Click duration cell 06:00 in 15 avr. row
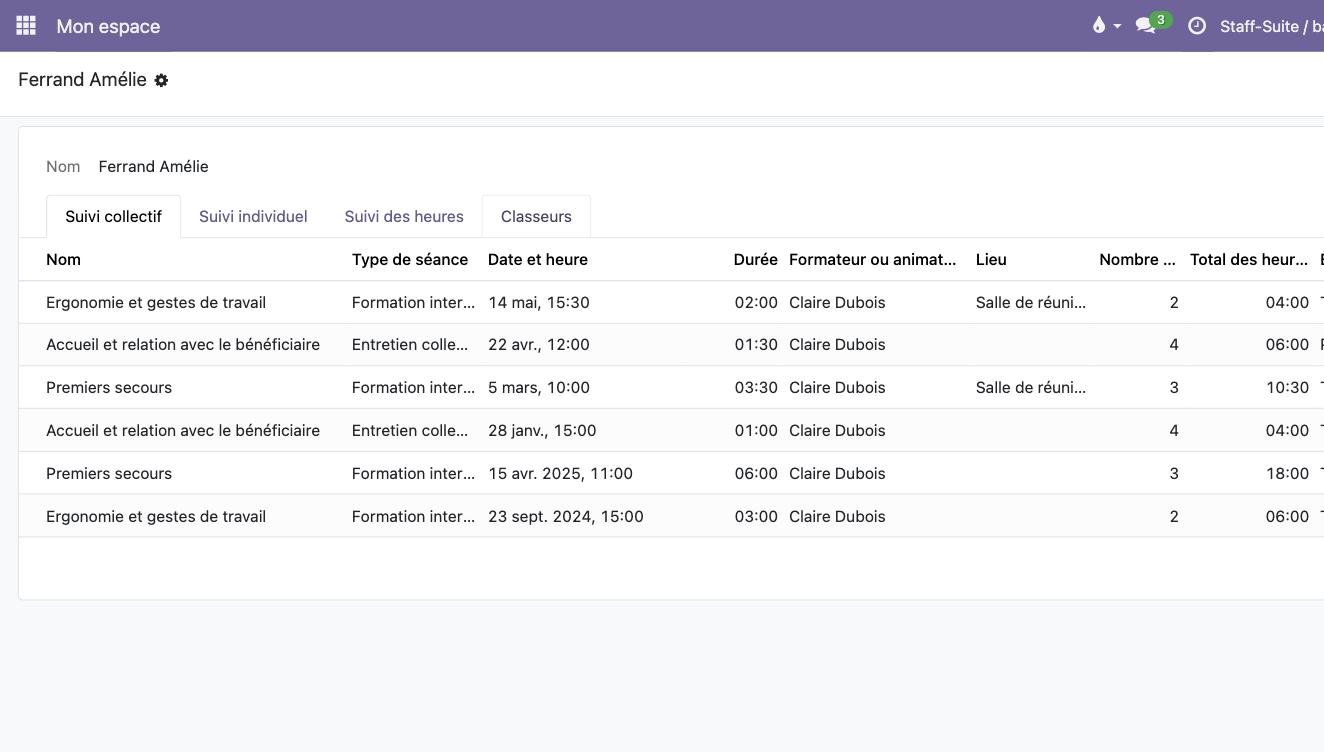This screenshot has height=752, width=1324. click(756, 473)
